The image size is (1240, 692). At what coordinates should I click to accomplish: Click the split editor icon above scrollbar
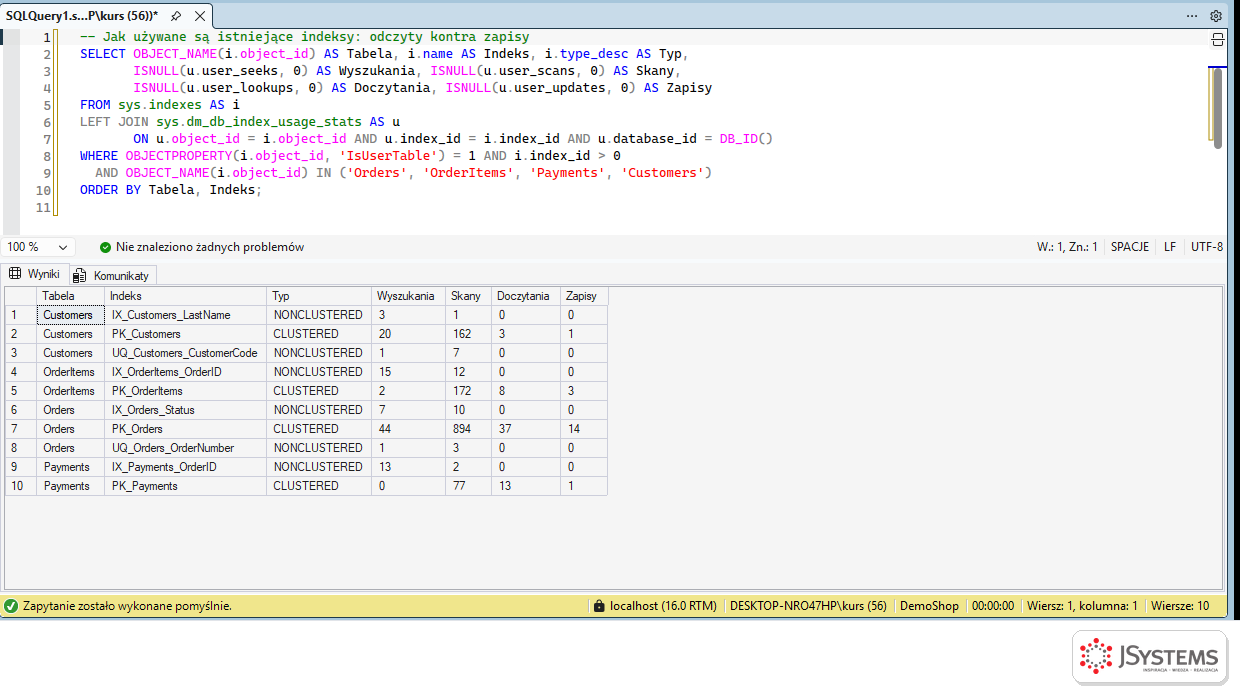1217,39
